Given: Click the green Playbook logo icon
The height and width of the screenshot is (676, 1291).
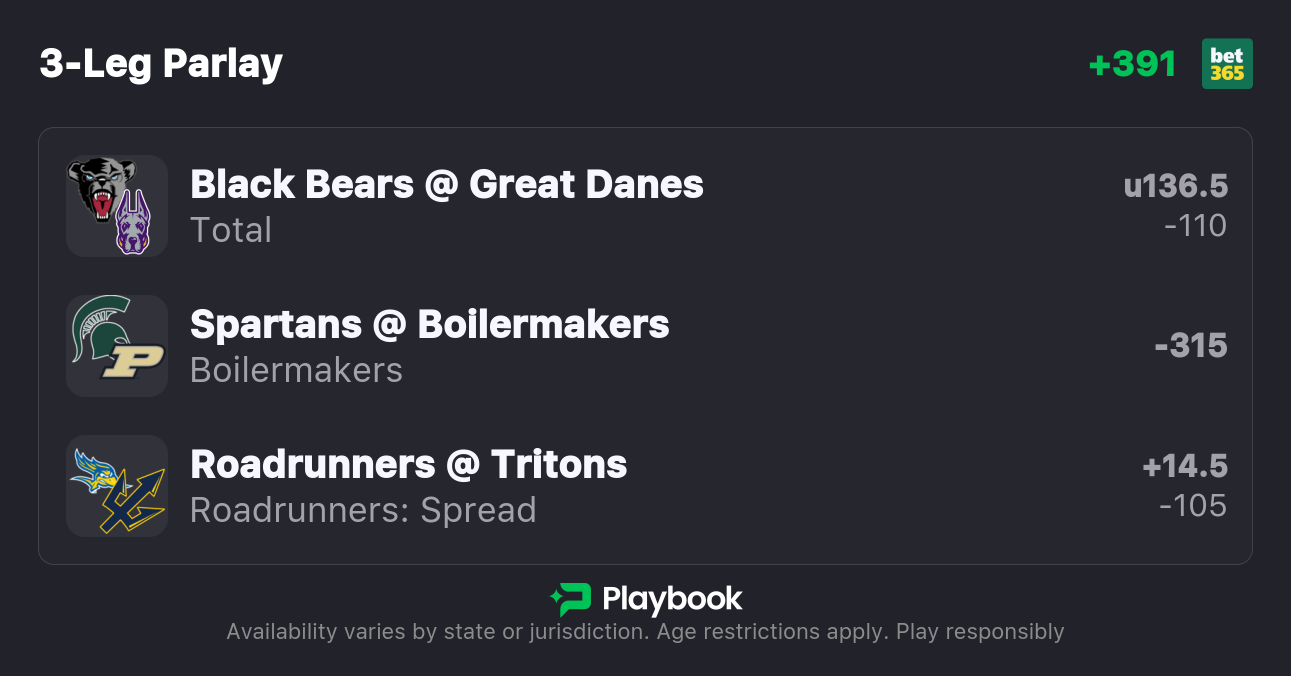Looking at the screenshot, I should 571,599.
